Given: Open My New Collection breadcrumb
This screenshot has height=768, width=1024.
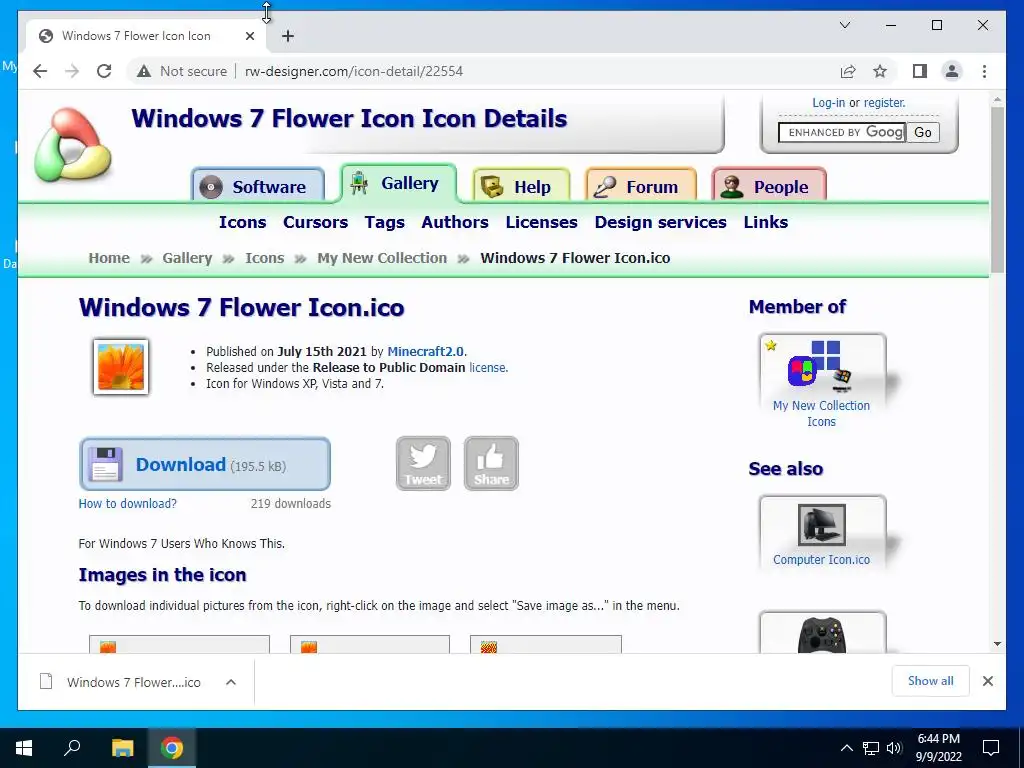Looking at the screenshot, I should pyautogui.click(x=382, y=258).
